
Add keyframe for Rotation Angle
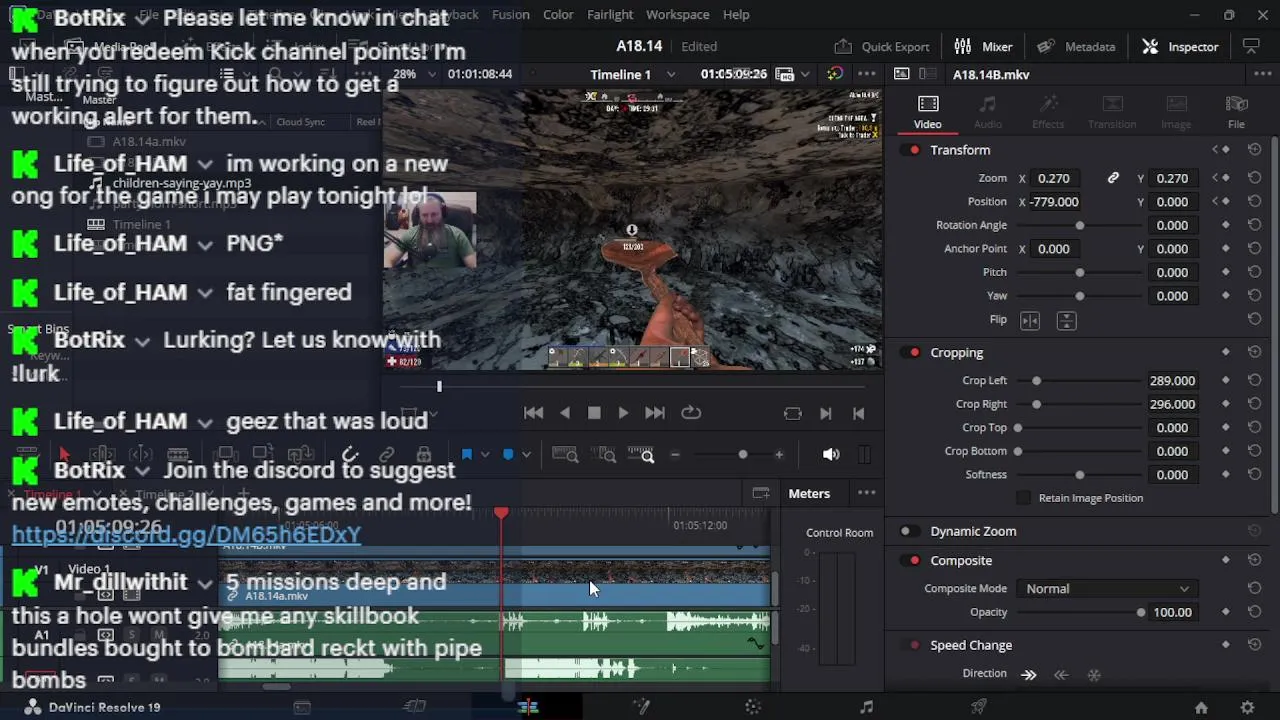coord(1225,226)
